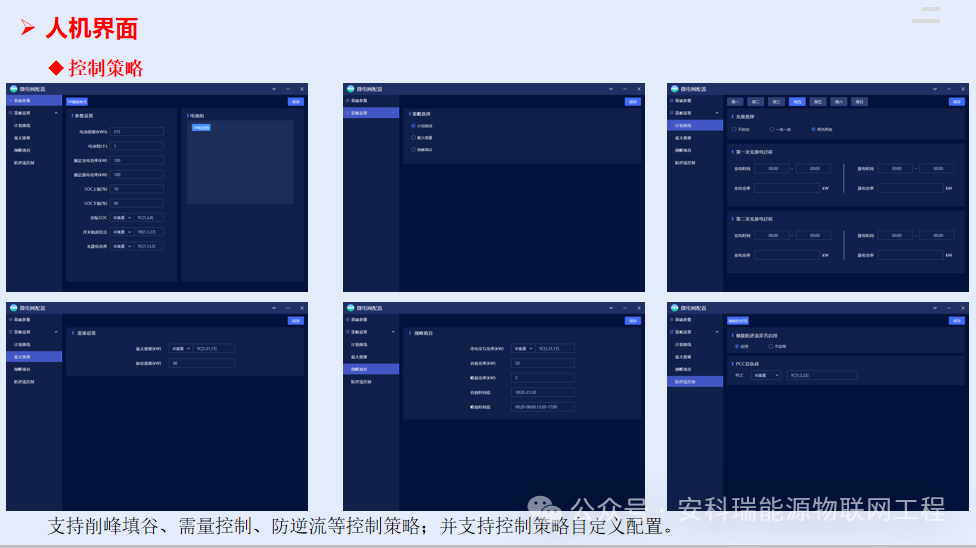The image size is (976, 548).
Task: Select 一充一放 radio in schedule window
Action: [772, 130]
